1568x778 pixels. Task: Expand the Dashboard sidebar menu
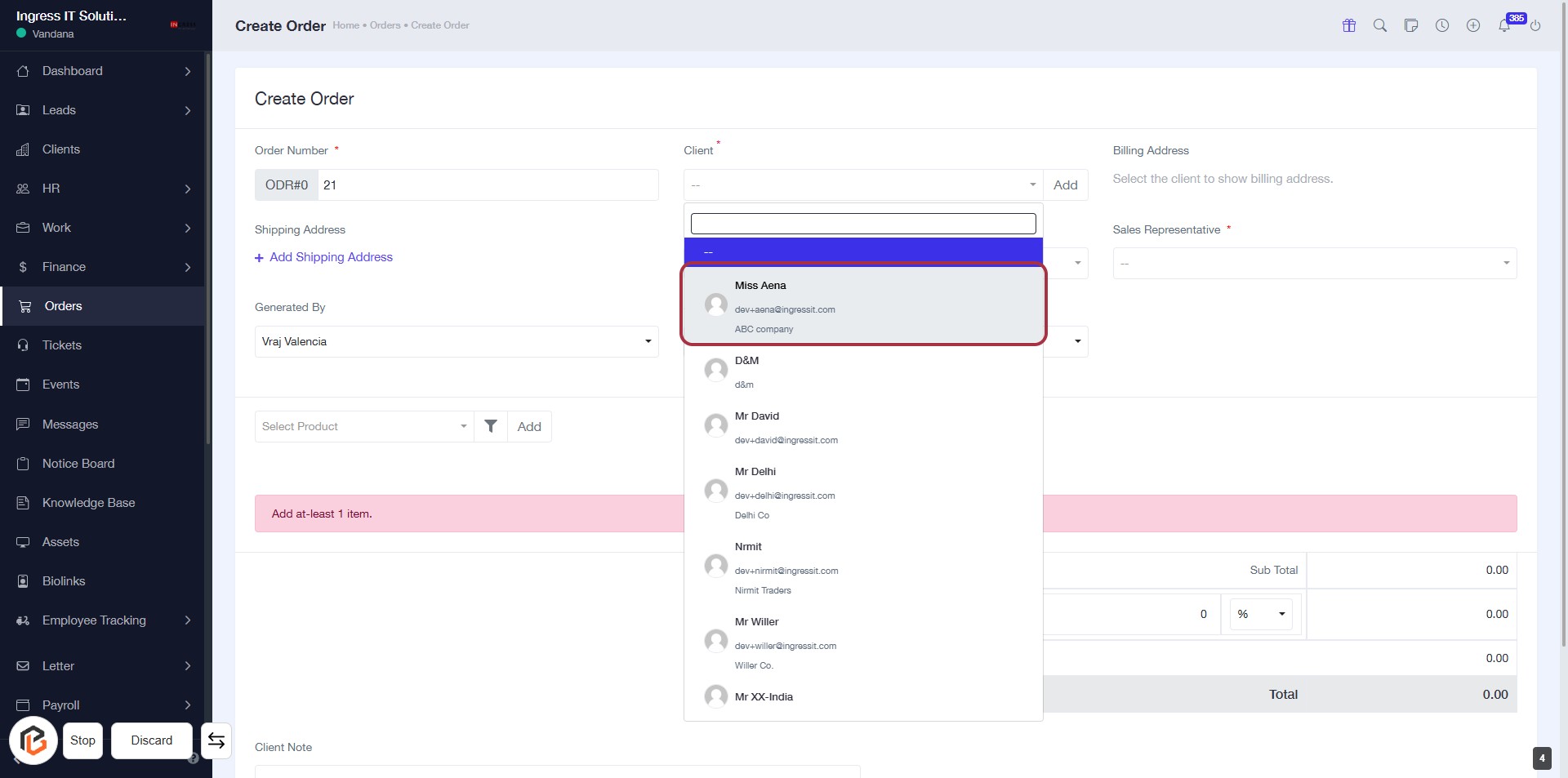103,71
